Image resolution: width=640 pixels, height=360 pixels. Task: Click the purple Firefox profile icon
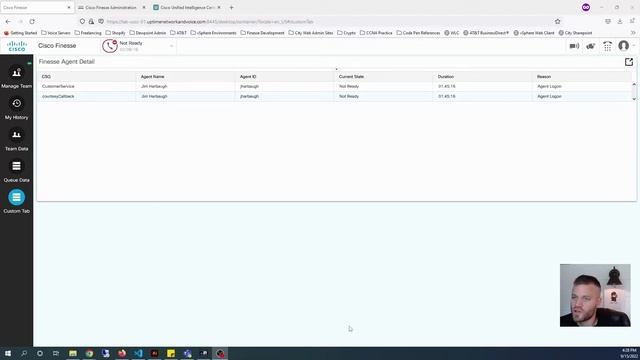586,7
